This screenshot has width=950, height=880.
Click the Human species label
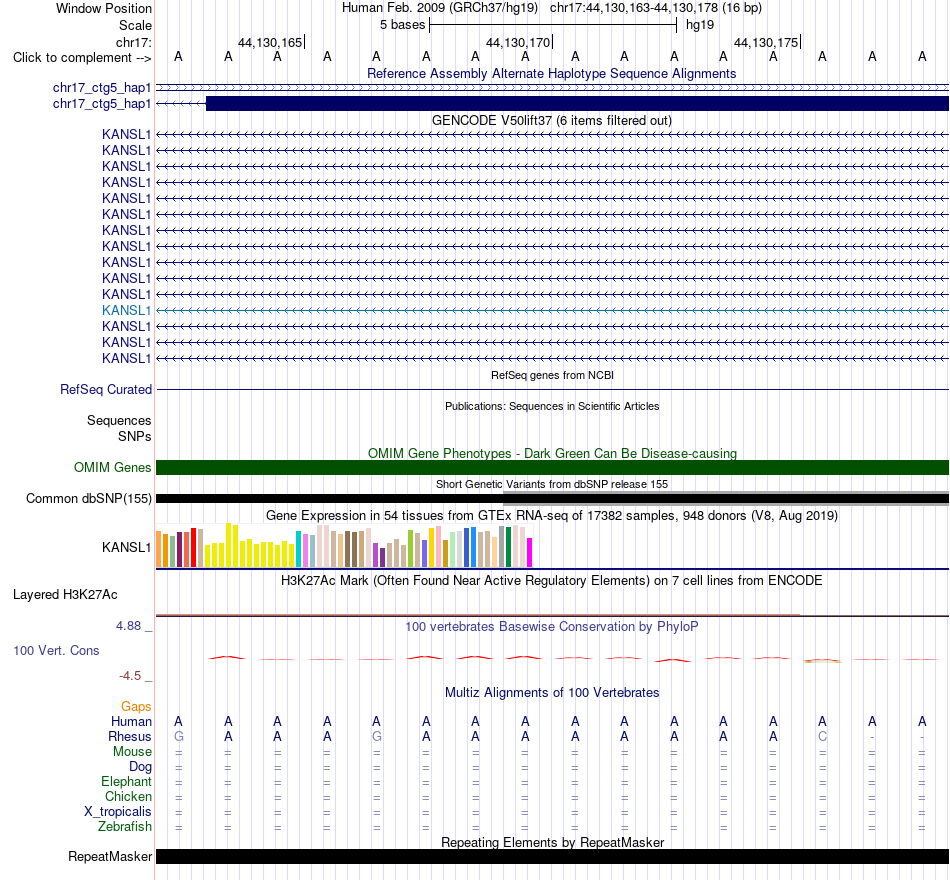coord(131,721)
